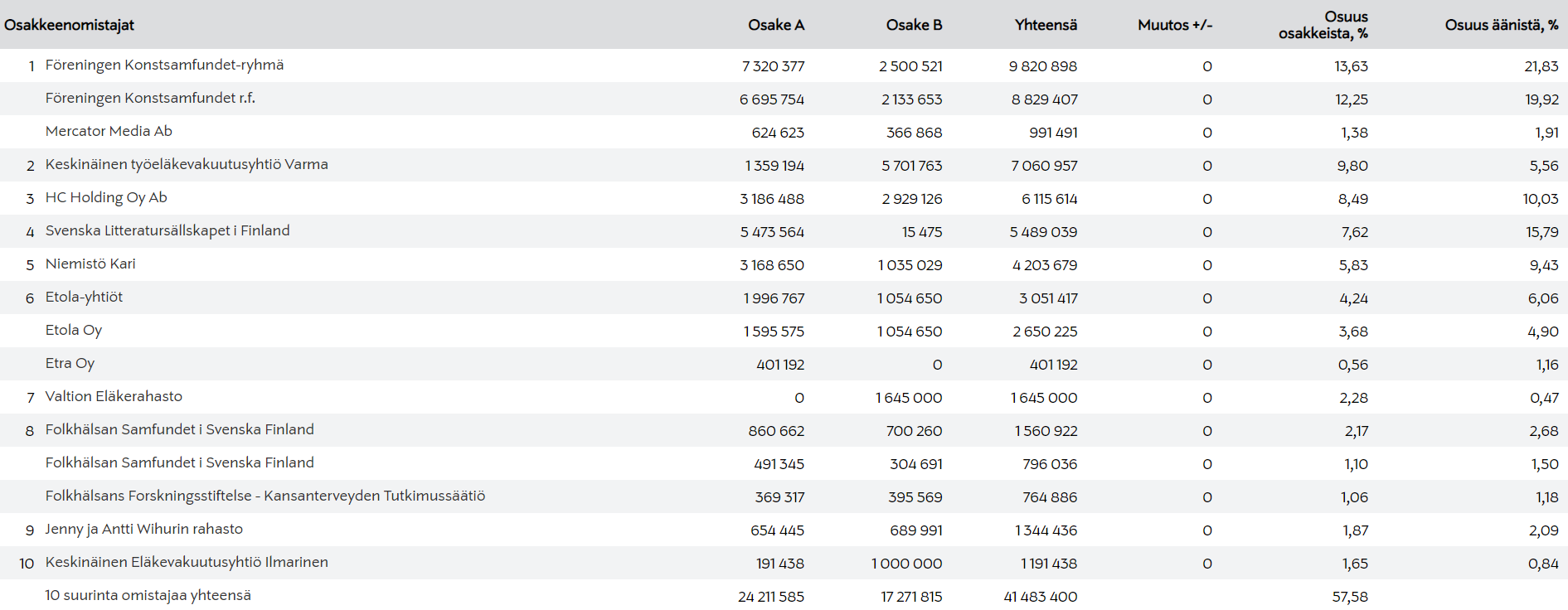Click total share percentage 57,58
Screen dimensions: 1568x610
tap(1351, 597)
